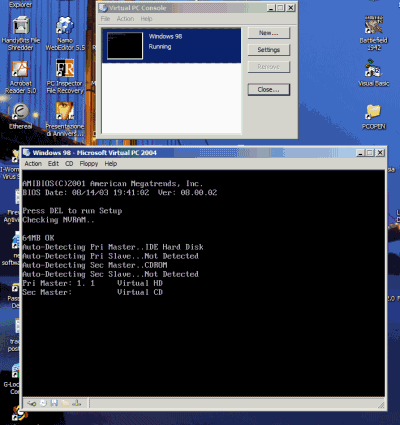Open File menu in Virtual PC Console

point(105,19)
